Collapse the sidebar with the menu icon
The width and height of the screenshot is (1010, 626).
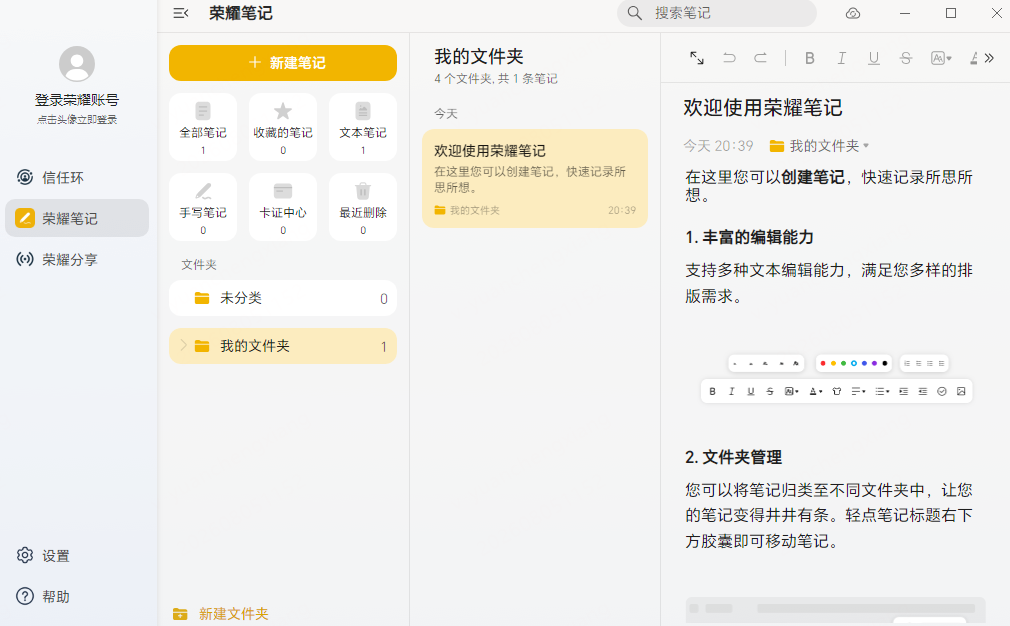tap(181, 13)
